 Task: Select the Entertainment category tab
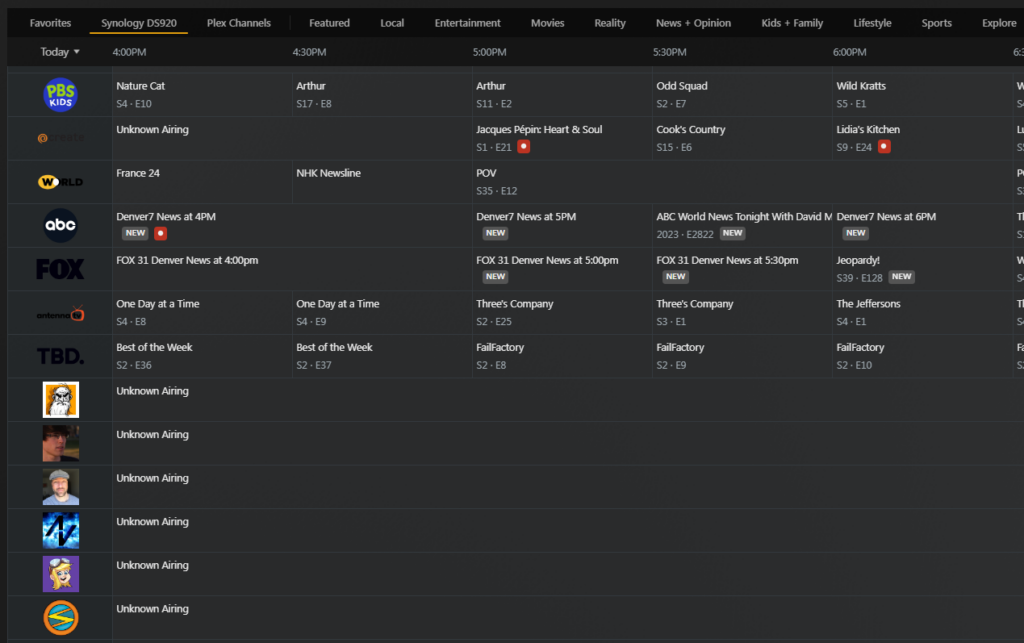[x=468, y=23]
